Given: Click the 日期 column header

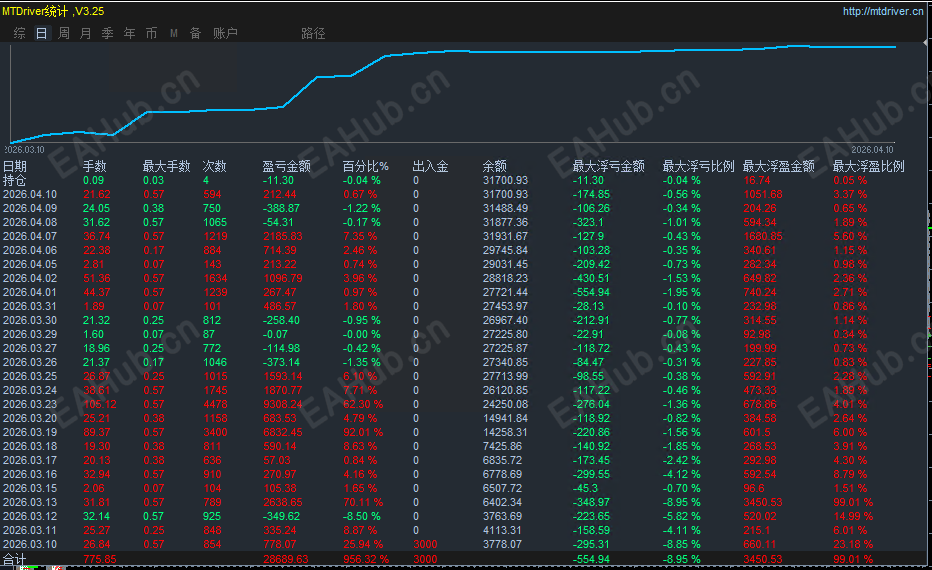Looking at the screenshot, I should [x=15, y=166].
